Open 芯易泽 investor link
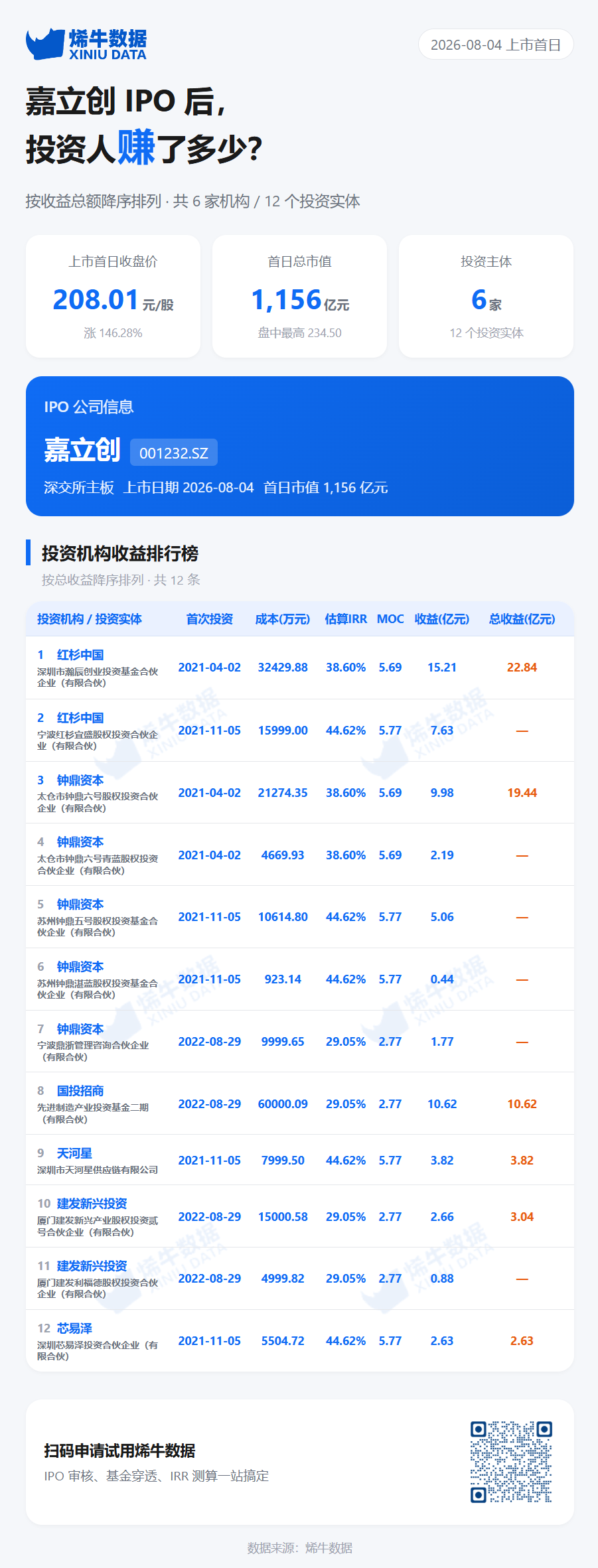Image resolution: width=598 pixels, height=1568 pixels. tap(74, 1328)
